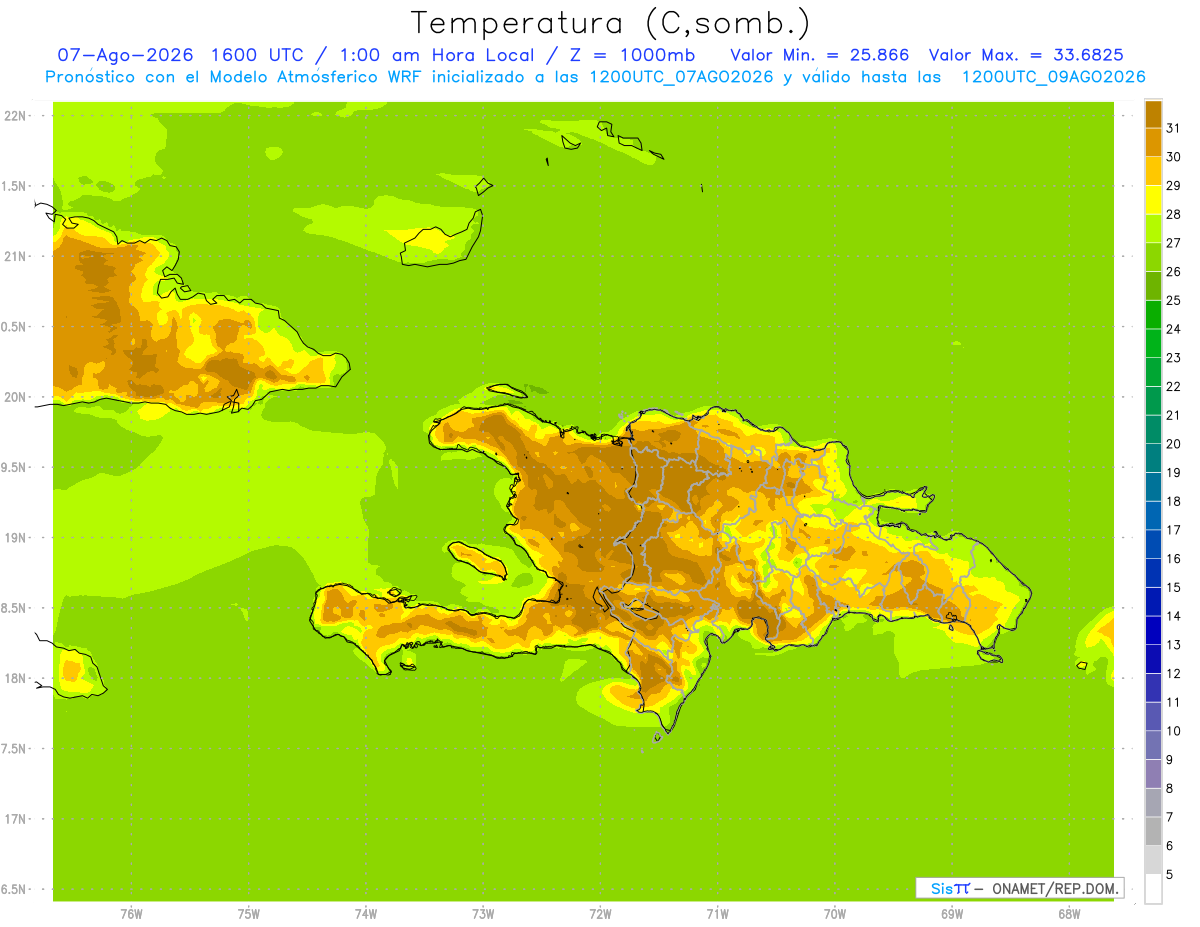Viewport: 1200px width, 927px height.
Task: Select the date text "07-Ago-2026"
Action: pos(125,55)
